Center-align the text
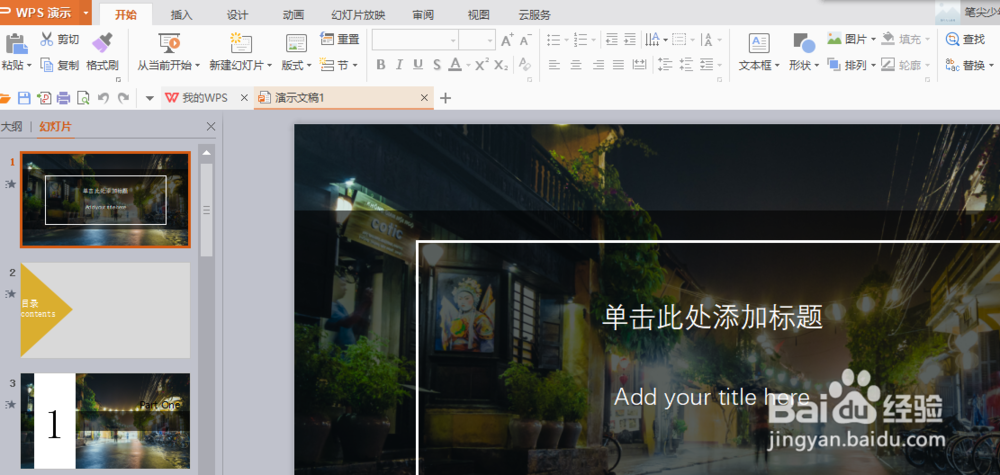This screenshot has height=475, width=1000. click(576, 64)
